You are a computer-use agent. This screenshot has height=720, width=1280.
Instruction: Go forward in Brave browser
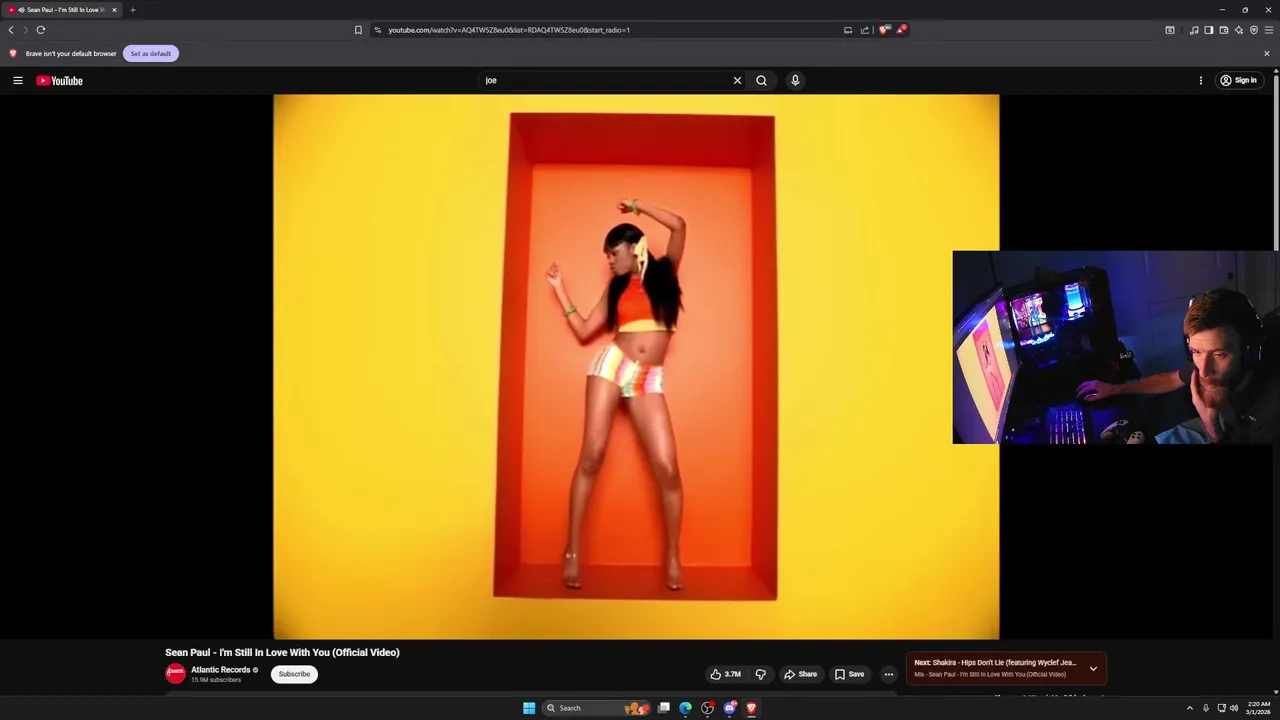point(25,30)
